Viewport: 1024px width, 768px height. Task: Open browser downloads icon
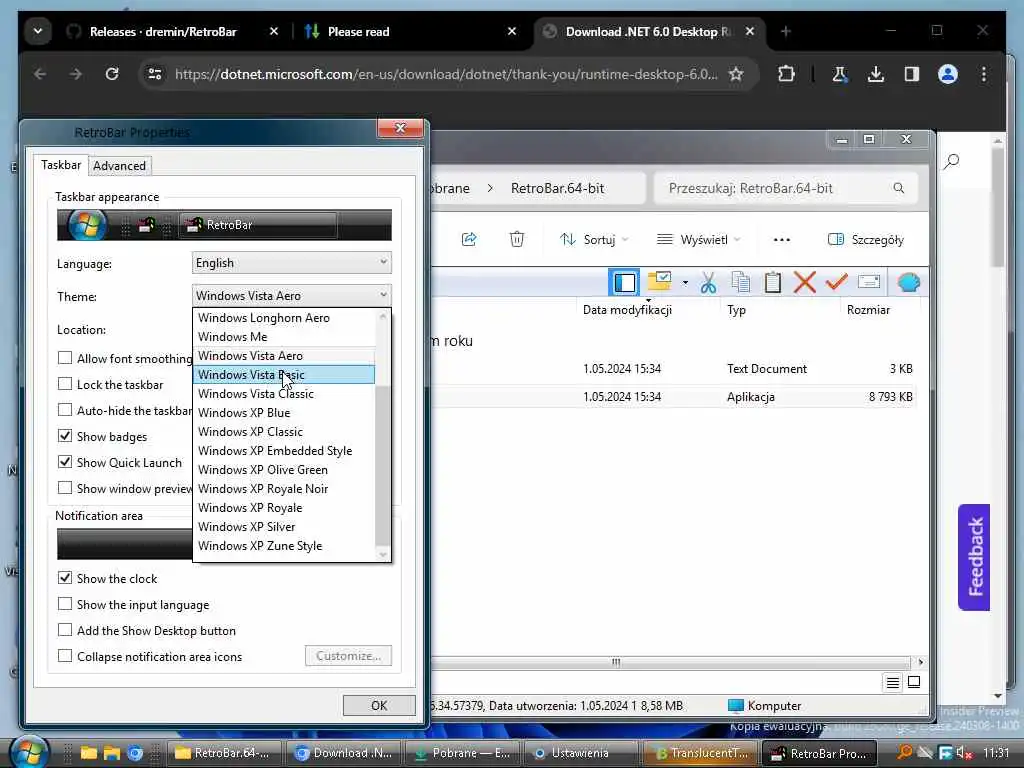coord(876,74)
